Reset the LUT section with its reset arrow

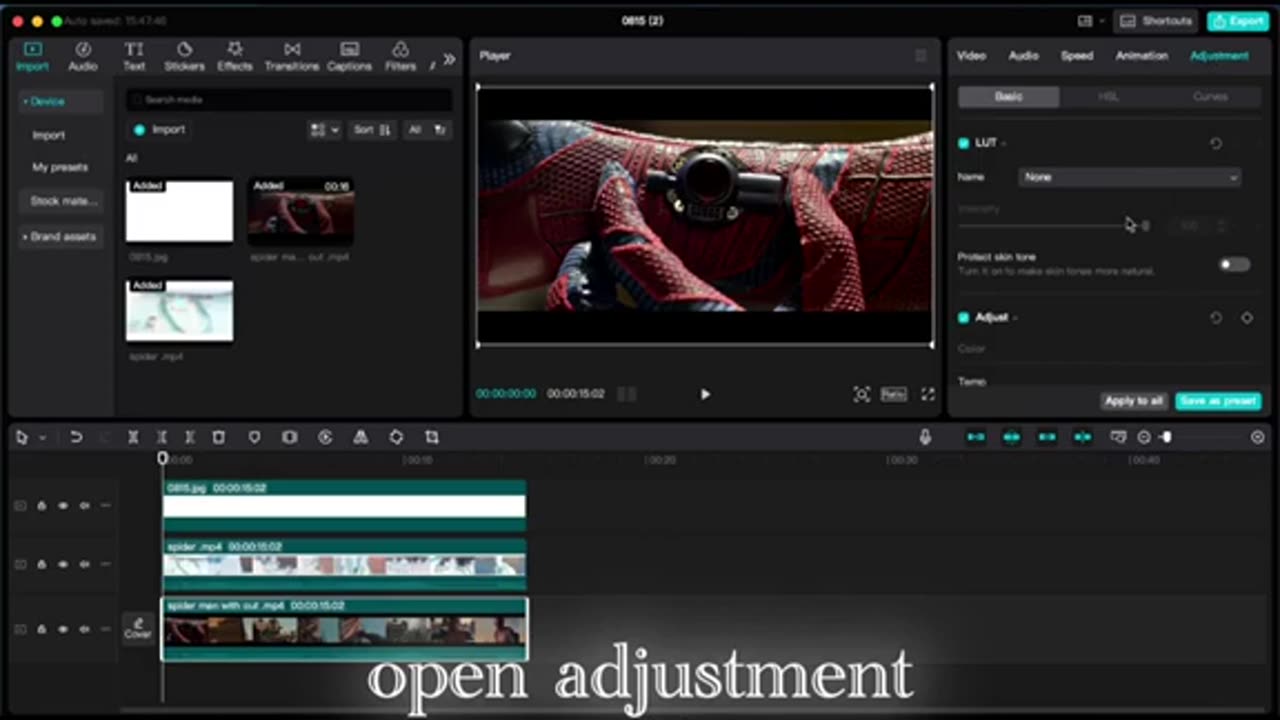tap(1216, 143)
